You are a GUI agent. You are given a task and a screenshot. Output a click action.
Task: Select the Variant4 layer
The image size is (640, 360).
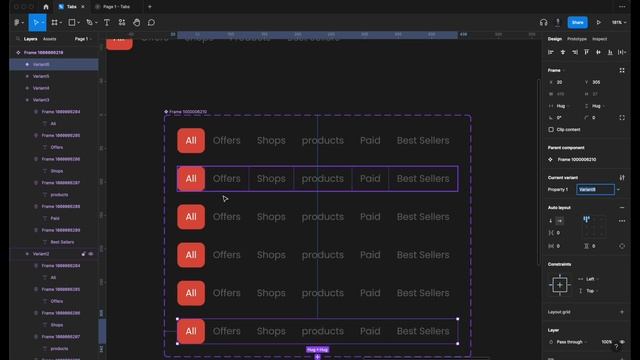pos(54,88)
